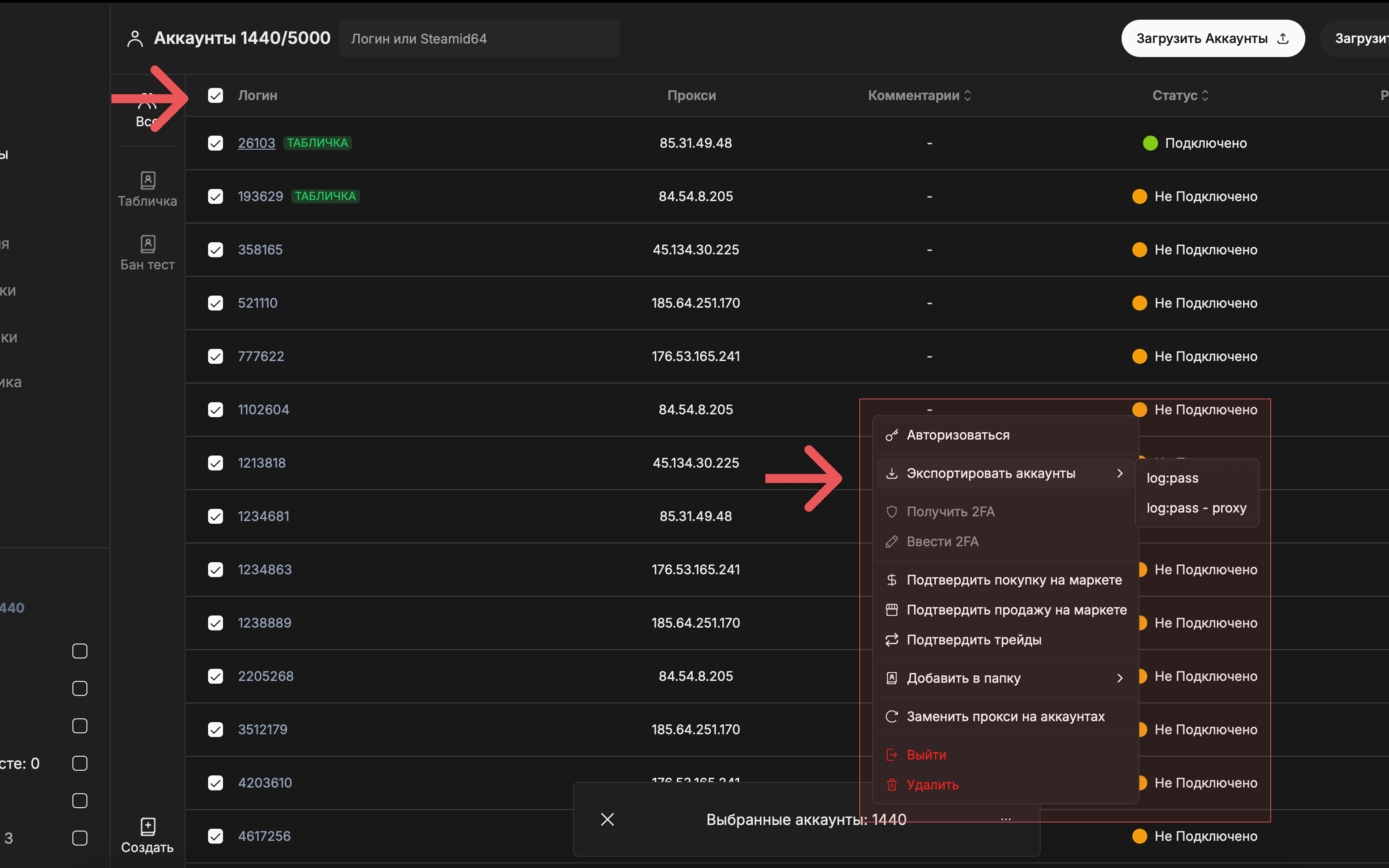Click green status dot for account 26103
1389x868 pixels.
1150,143
